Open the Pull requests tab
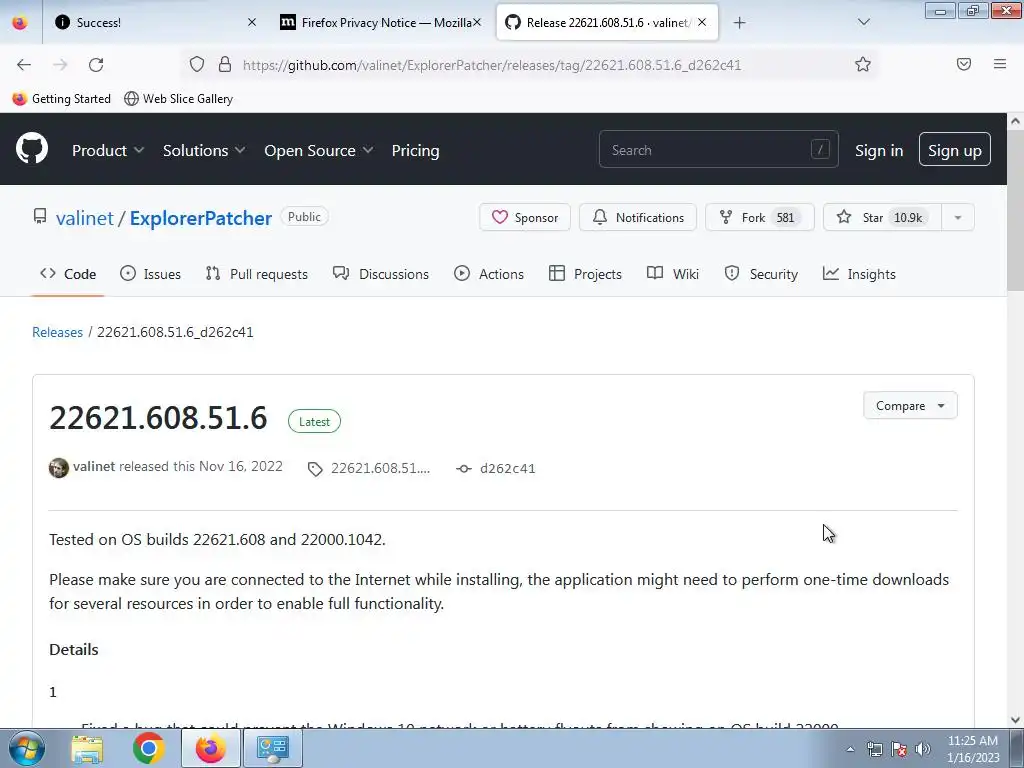 pos(257,274)
